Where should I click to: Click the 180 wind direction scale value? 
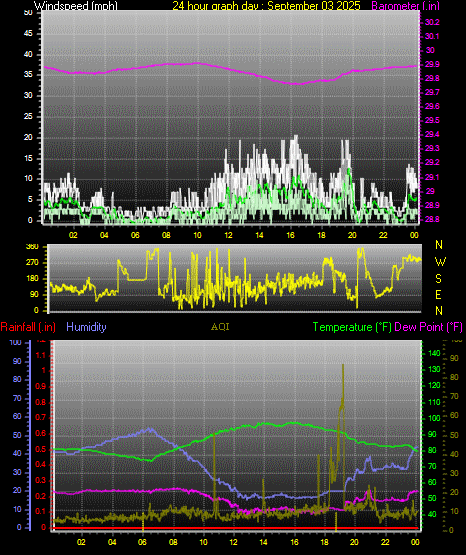(x=32, y=279)
